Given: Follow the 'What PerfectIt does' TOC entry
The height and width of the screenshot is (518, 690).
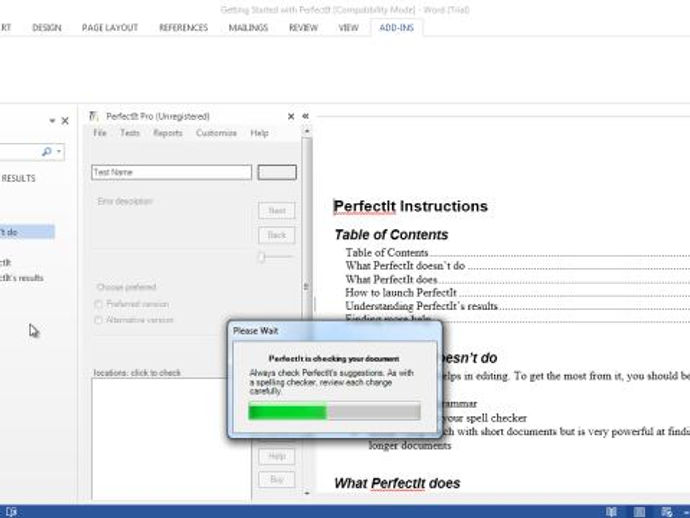Looking at the screenshot, I should 391,279.
